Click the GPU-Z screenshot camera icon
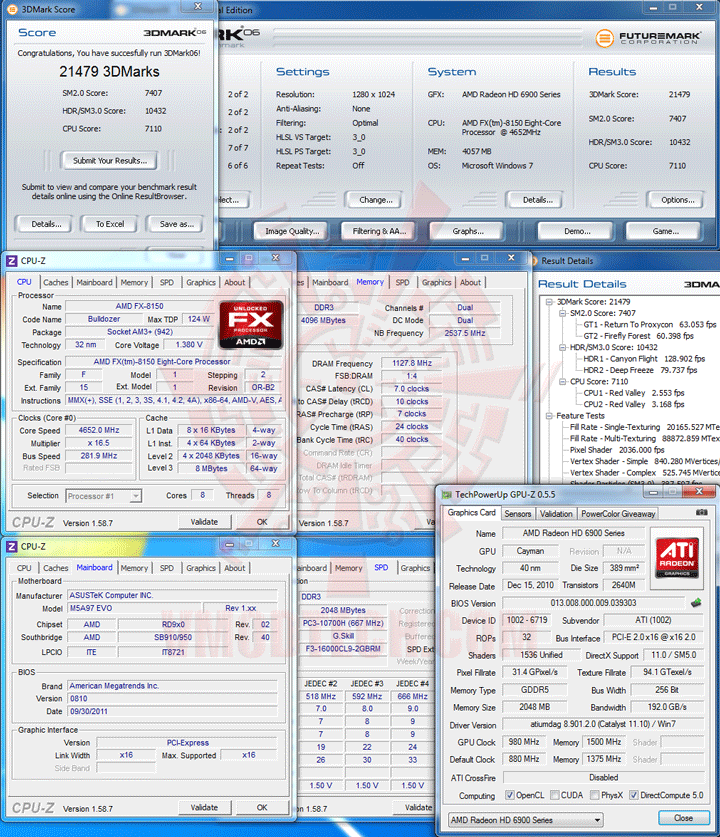The width and height of the screenshot is (720, 837). pos(702,512)
